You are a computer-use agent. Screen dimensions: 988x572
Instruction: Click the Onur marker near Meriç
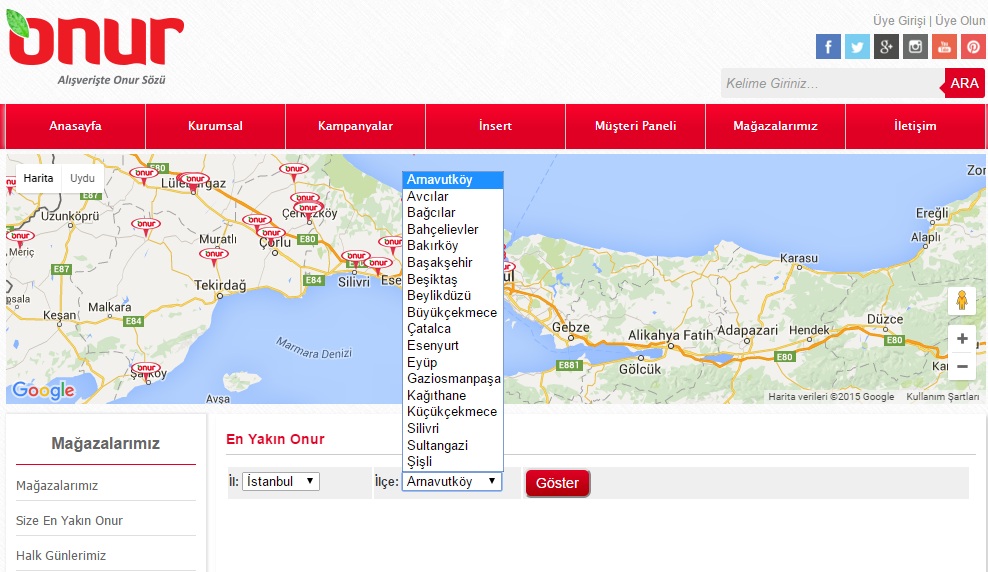[x=20, y=238]
